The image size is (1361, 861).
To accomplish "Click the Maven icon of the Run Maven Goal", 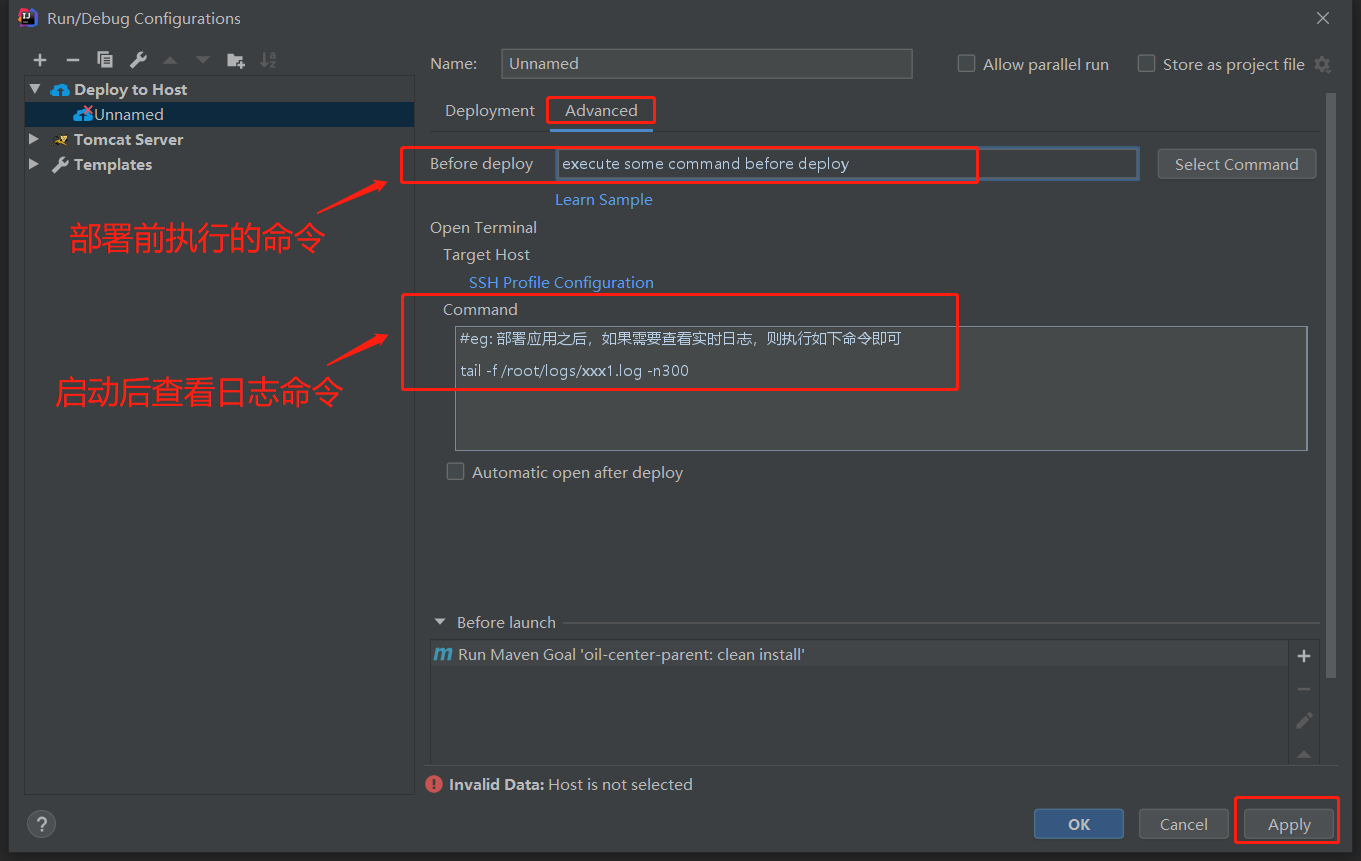I will (x=443, y=654).
